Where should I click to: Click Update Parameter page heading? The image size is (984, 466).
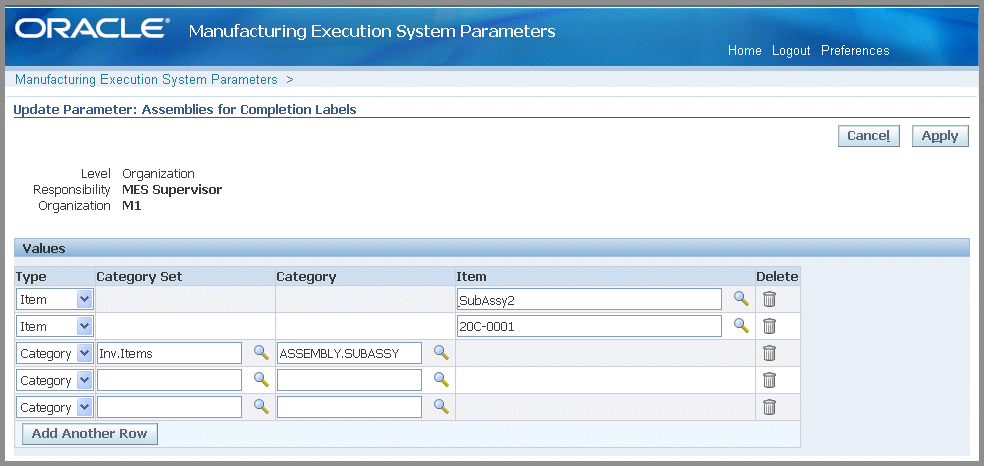[x=184, y=110]
